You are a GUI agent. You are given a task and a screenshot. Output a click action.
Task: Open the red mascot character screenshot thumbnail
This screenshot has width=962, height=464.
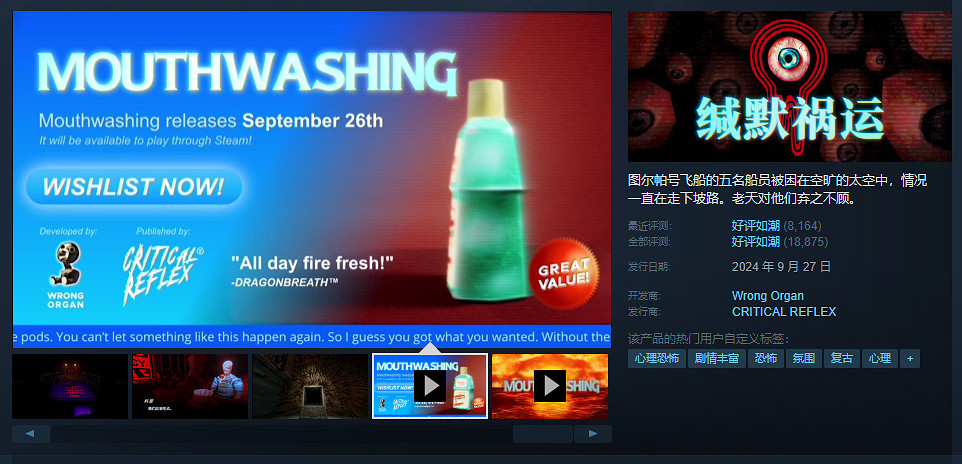tap(190, 386)
